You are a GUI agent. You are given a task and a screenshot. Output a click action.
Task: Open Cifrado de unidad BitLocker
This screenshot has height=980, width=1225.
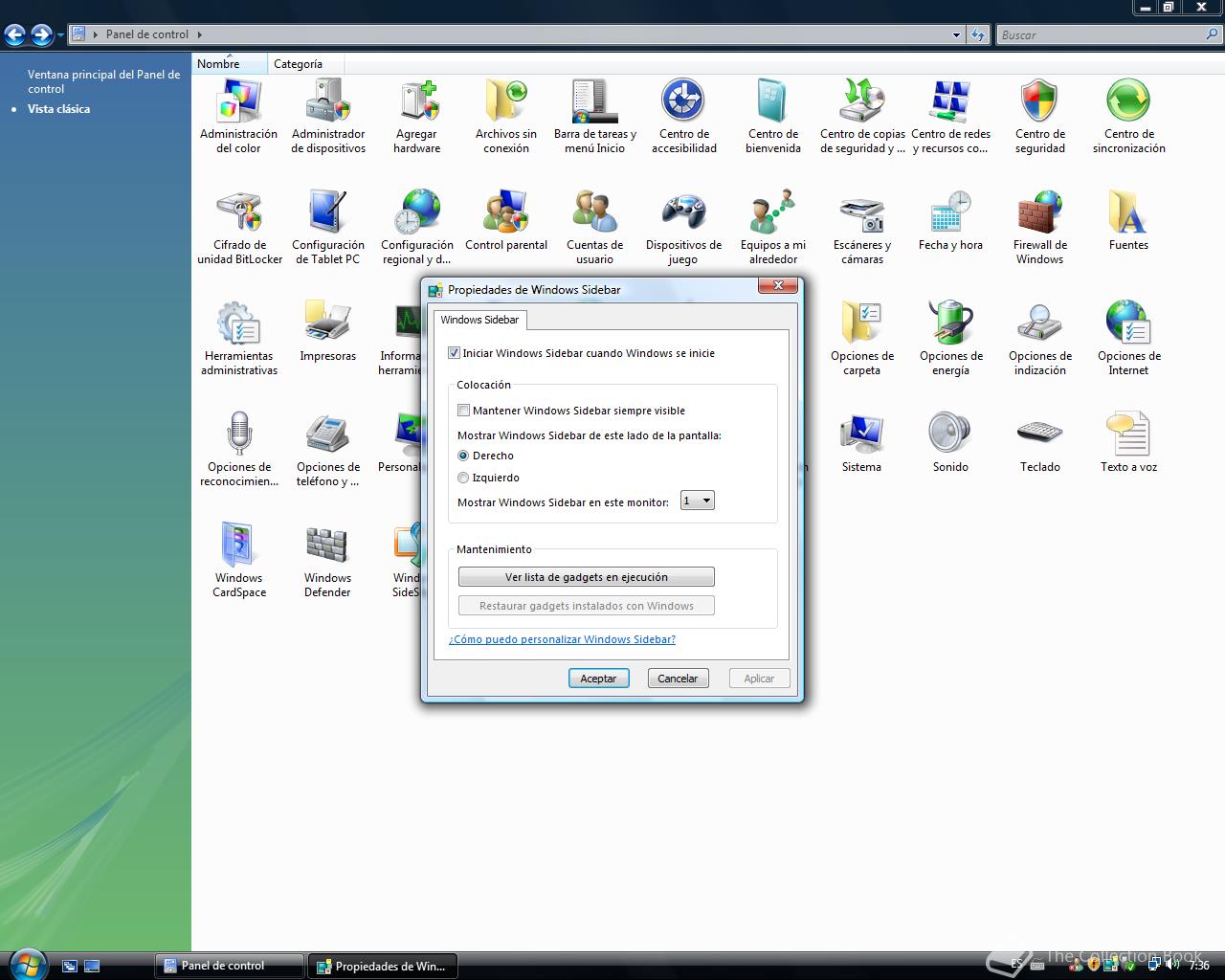click(x=239, y=228)
